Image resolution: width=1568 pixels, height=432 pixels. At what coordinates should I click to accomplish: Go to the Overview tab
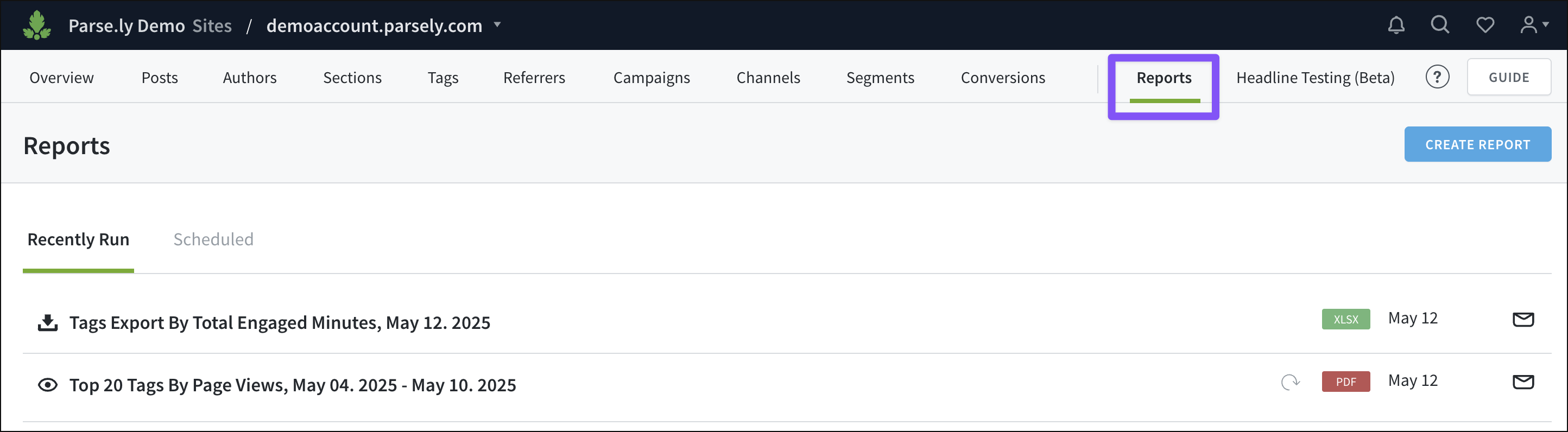tap(61, 78)
